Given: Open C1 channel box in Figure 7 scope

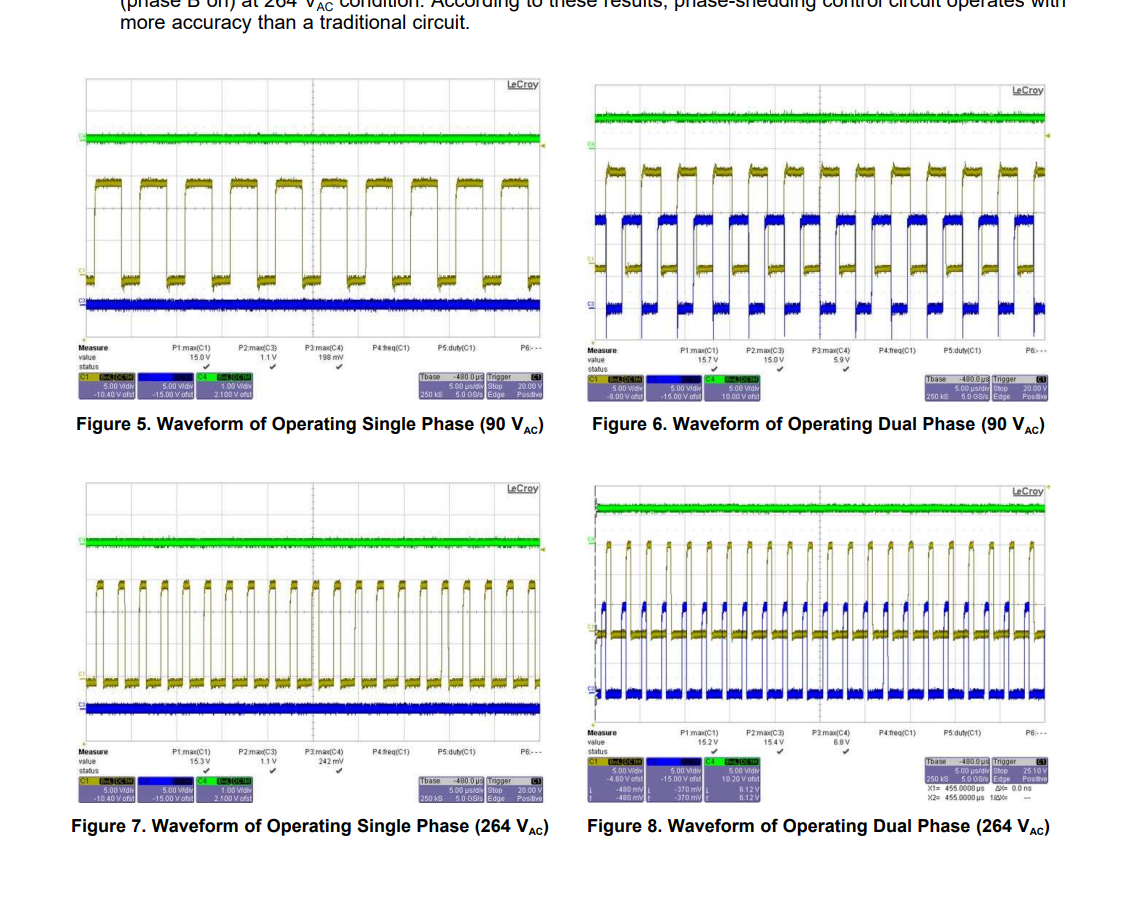Looking at the screenshot, I should click(107, 790).
